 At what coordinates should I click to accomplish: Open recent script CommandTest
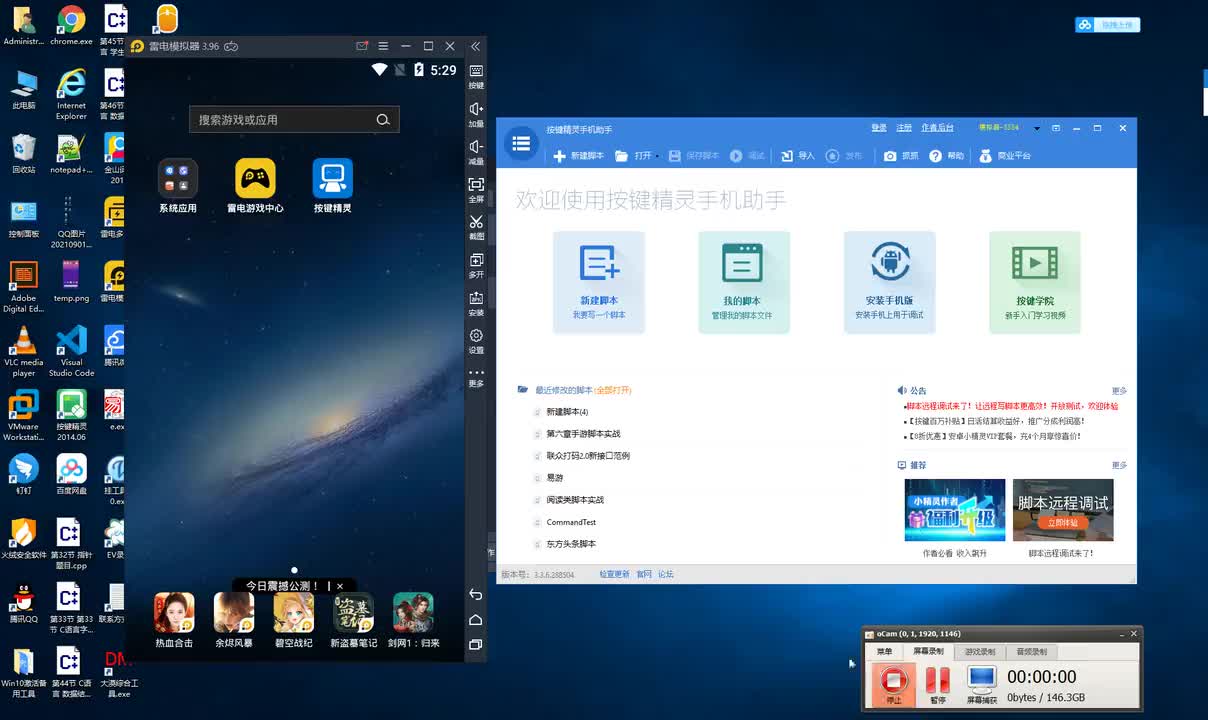pos(571,522)
